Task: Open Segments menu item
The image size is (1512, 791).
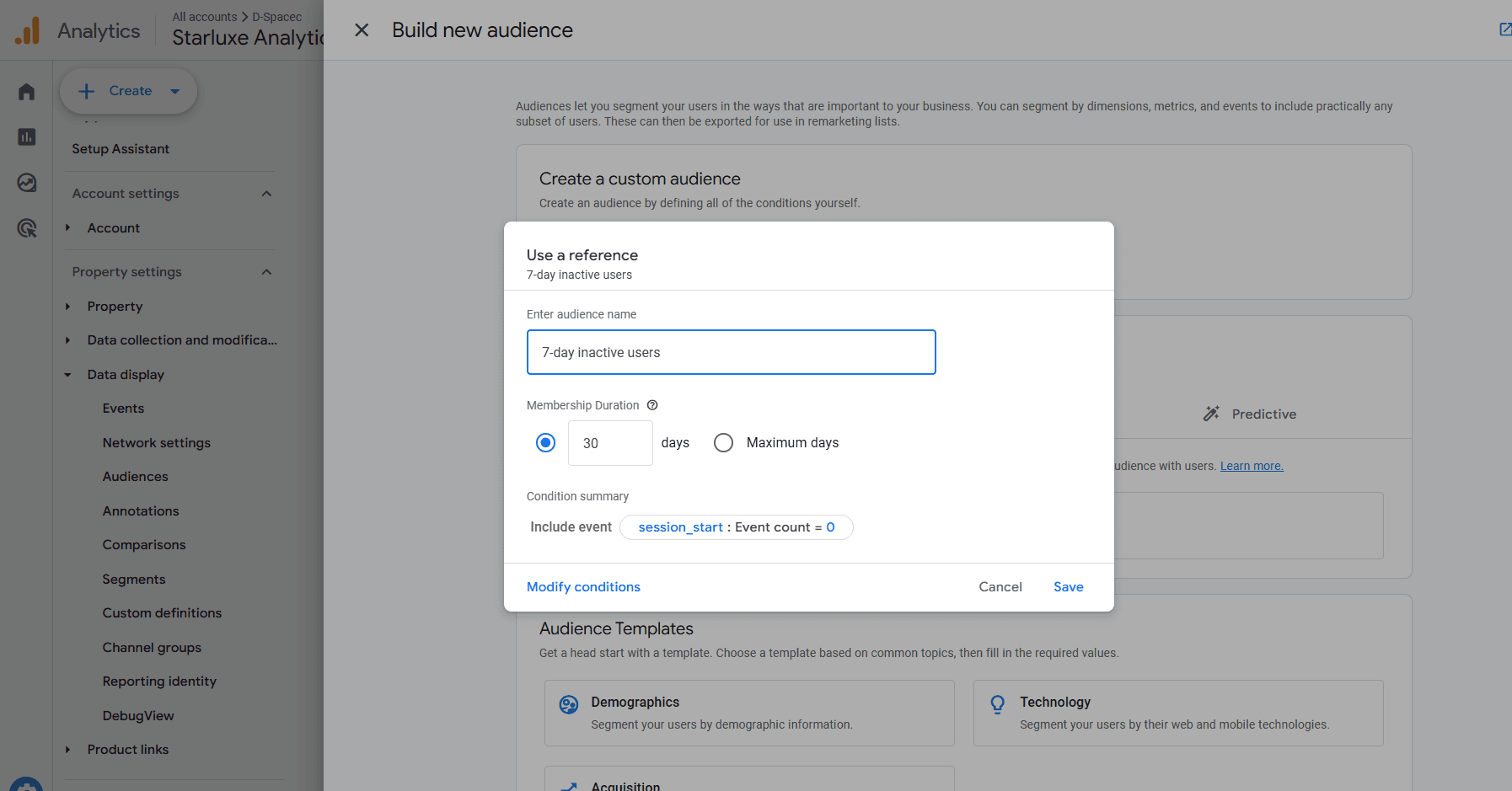Action: 134,580
